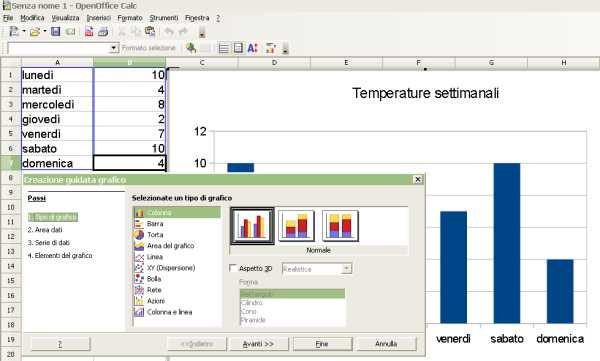
Task: Click the sabato bar in the chart
Action: (507, 243)
